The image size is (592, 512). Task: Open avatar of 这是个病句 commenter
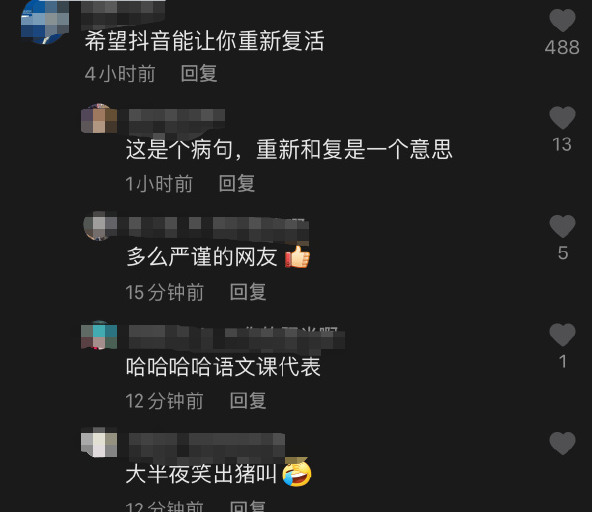[x=99, y=119]
